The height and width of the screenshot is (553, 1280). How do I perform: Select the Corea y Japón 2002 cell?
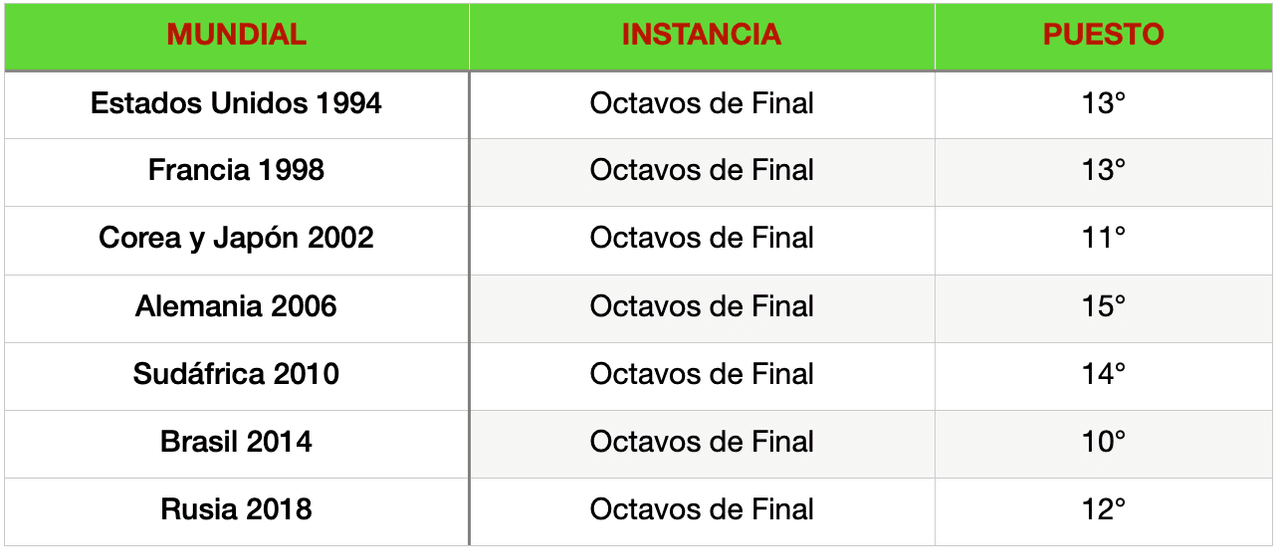(236, 238)
